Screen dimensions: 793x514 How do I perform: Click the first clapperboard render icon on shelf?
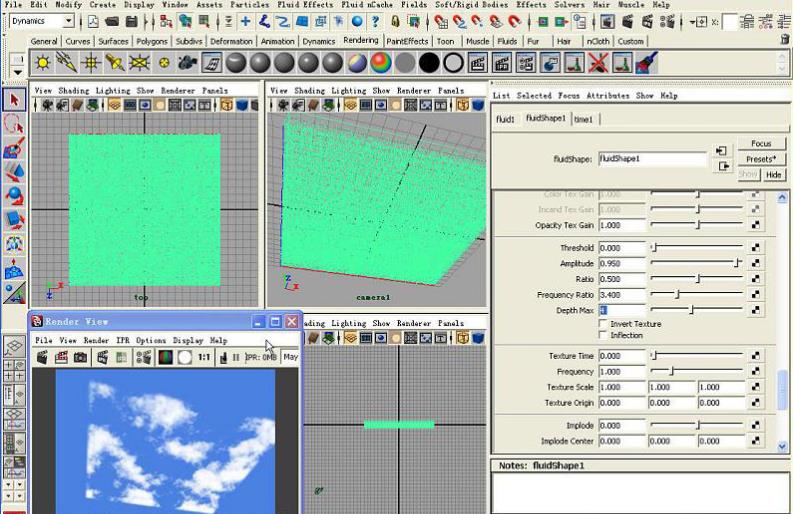point(478,63)
